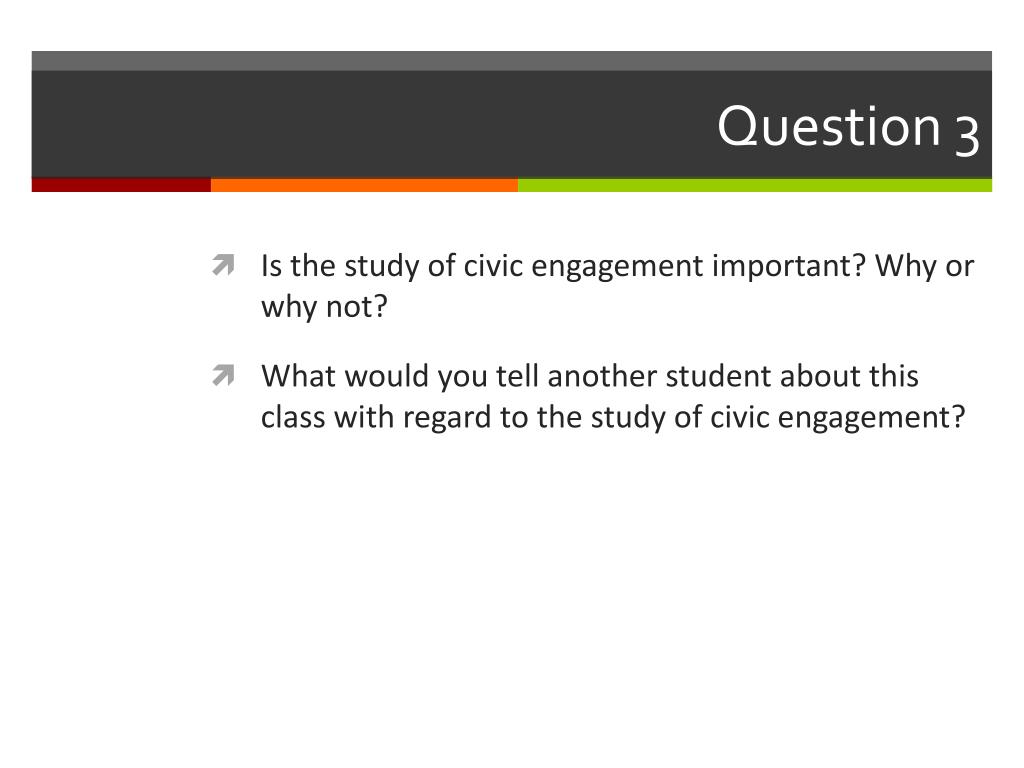Click the words 'Why or' in first bullet
The width and height of the screenshot is (1024, 768).
click(925, 266)
